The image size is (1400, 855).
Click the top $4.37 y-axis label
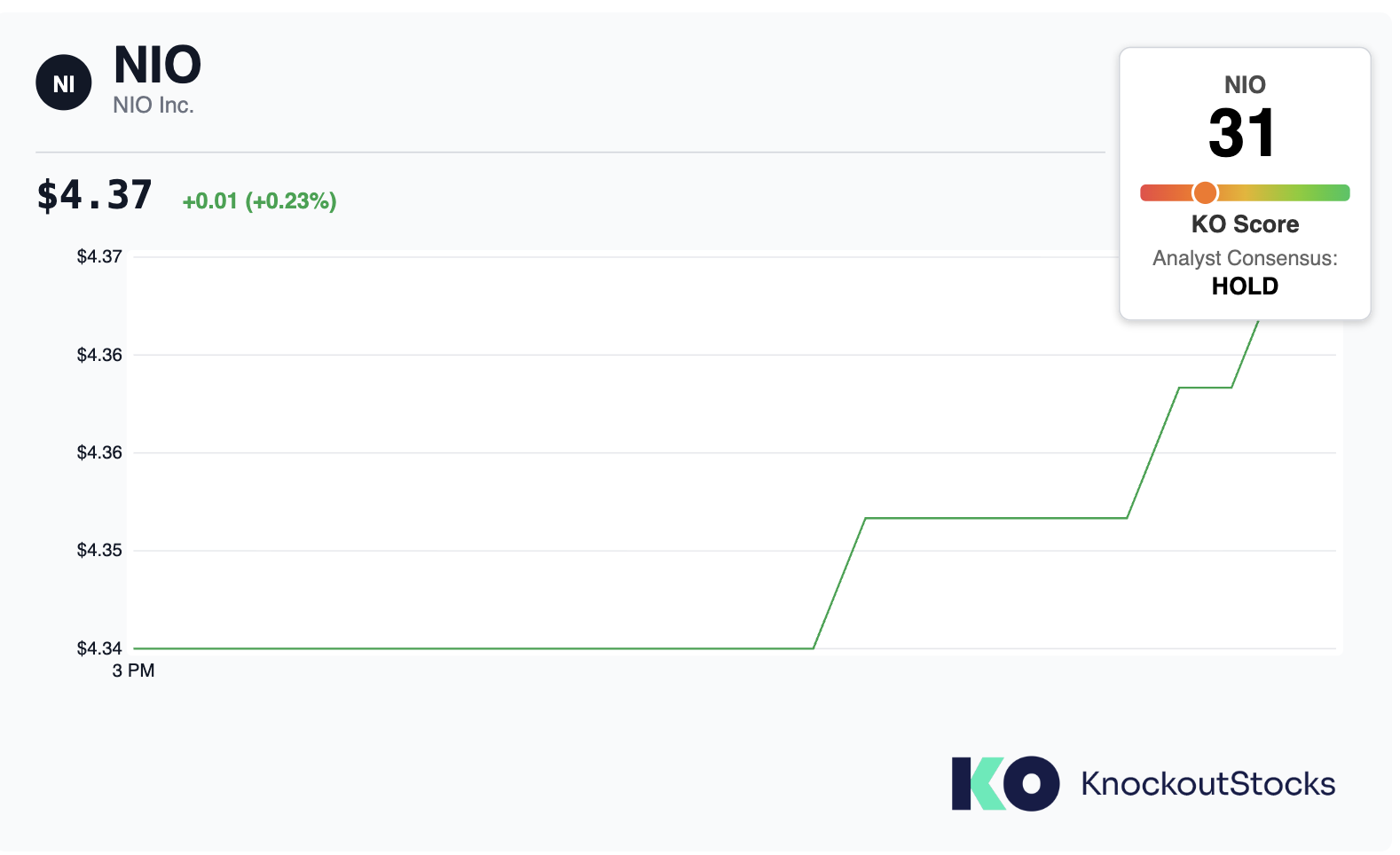point(99,257)
